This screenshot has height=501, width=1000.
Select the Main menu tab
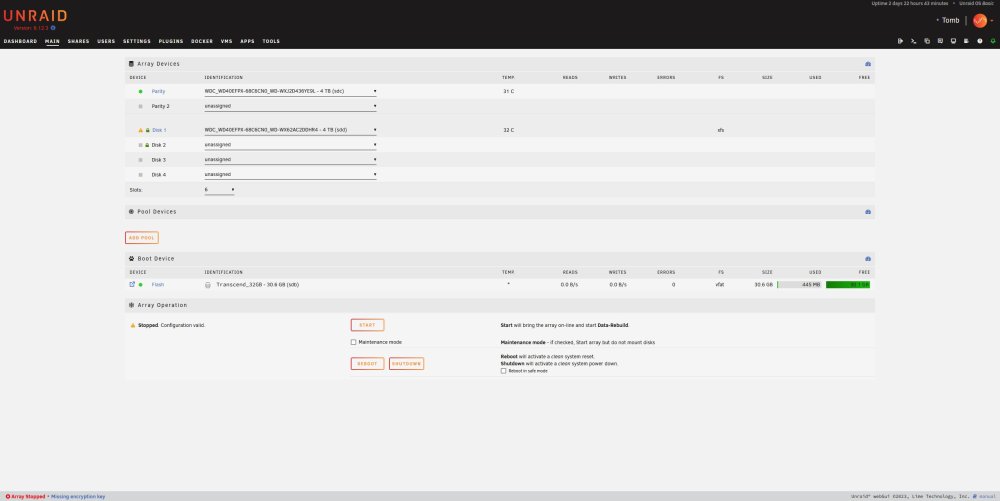52,41
